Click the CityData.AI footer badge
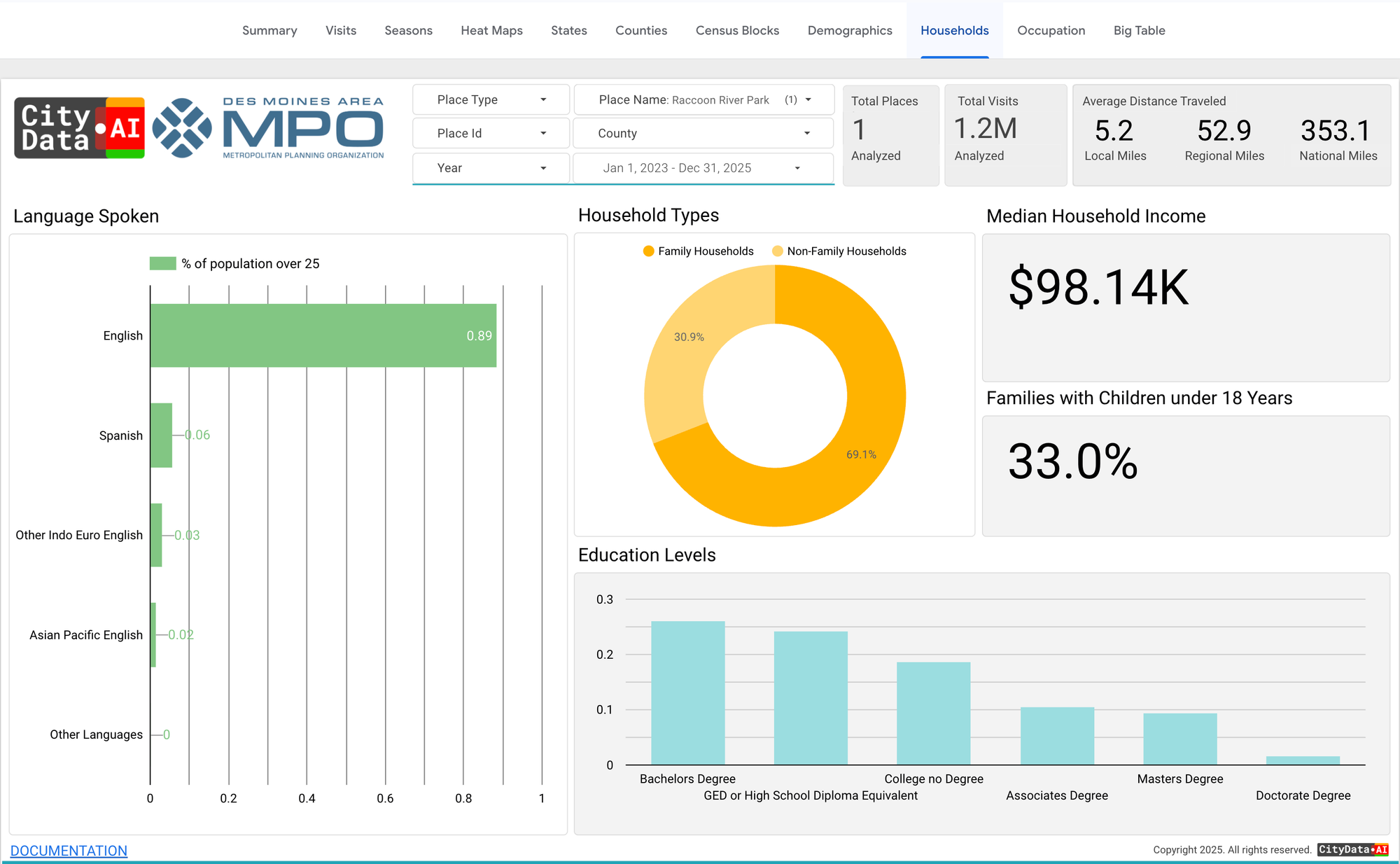The image size is (1400, 864). tap(1352, 849)
